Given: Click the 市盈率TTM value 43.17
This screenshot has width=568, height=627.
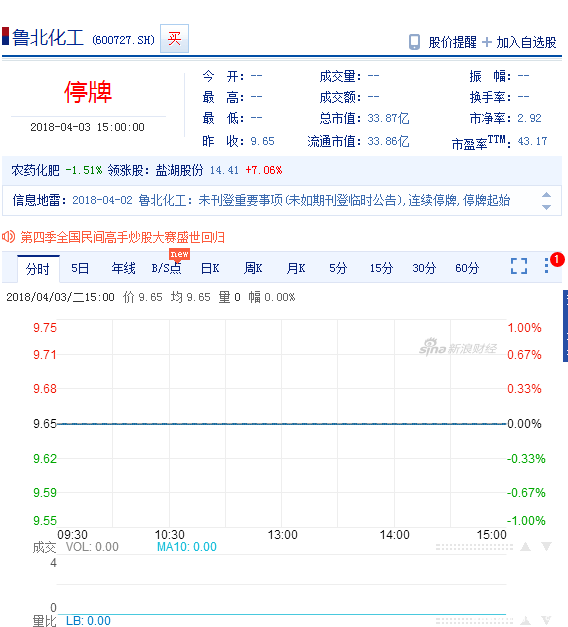Looking at the screenshot, I should tap(532, 141).
